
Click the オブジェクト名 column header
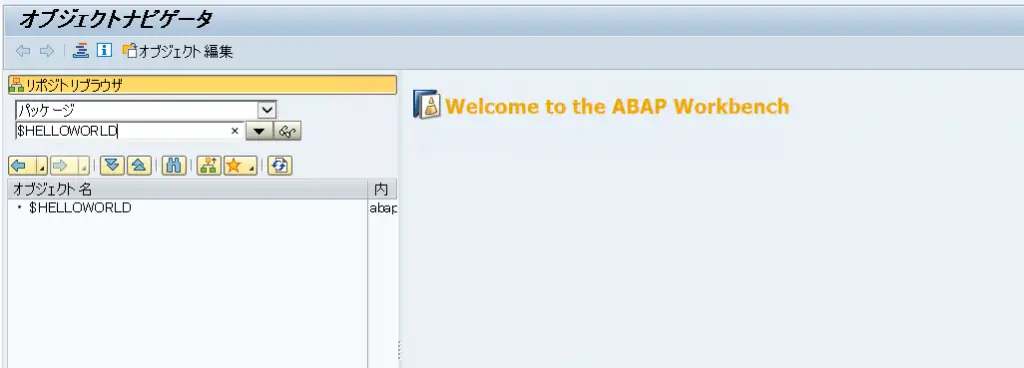tap(188, 189)
